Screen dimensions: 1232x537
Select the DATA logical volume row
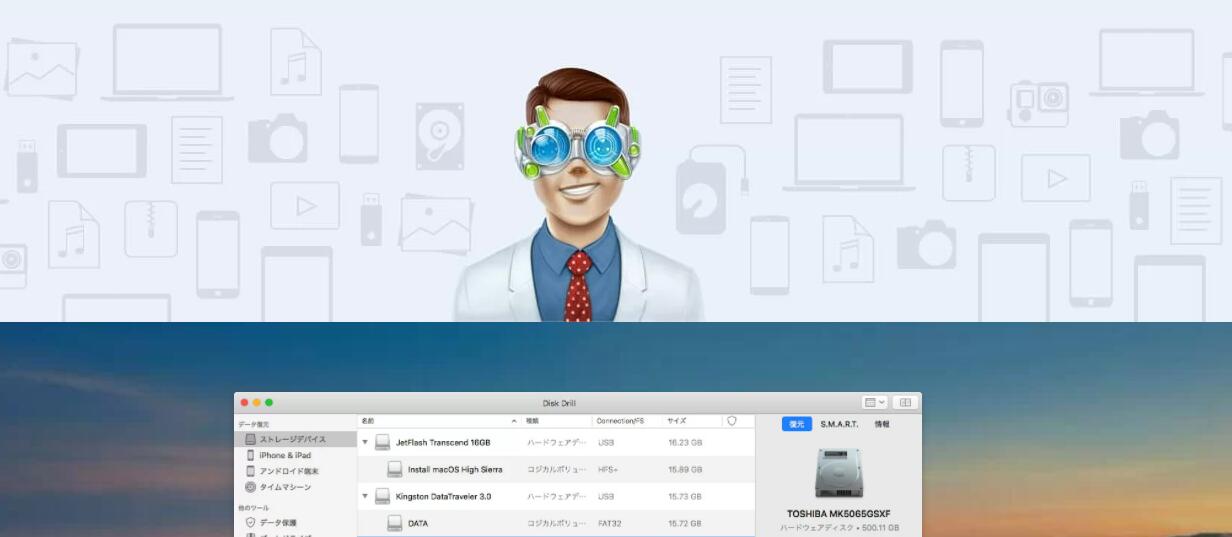click(417, 523)
